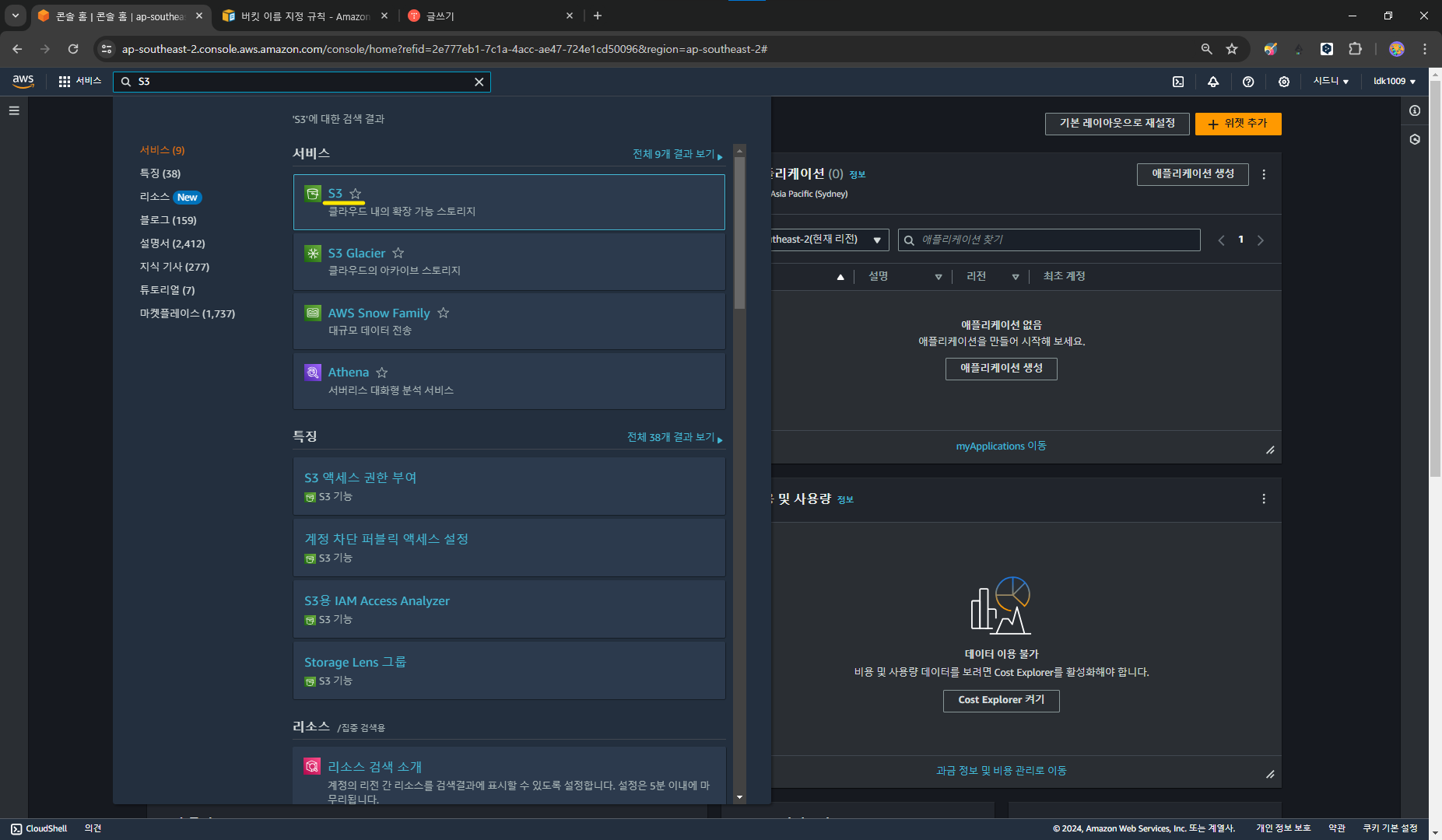Filter results by 튜토리얼 (7)
This screenshot has width=1442, height=840.
click(167, 290)
